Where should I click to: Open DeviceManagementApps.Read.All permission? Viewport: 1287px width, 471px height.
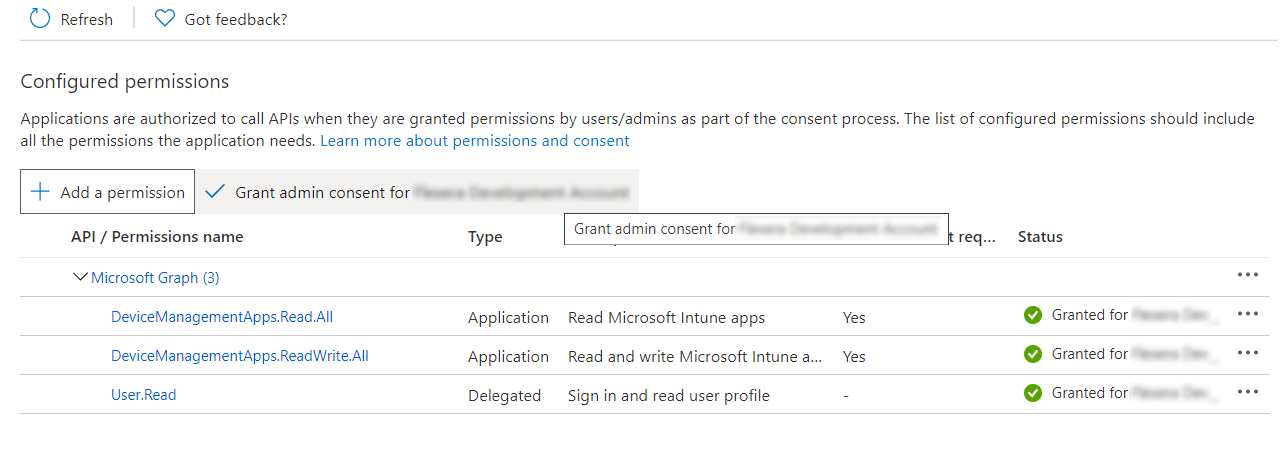(x=222, y=317)
